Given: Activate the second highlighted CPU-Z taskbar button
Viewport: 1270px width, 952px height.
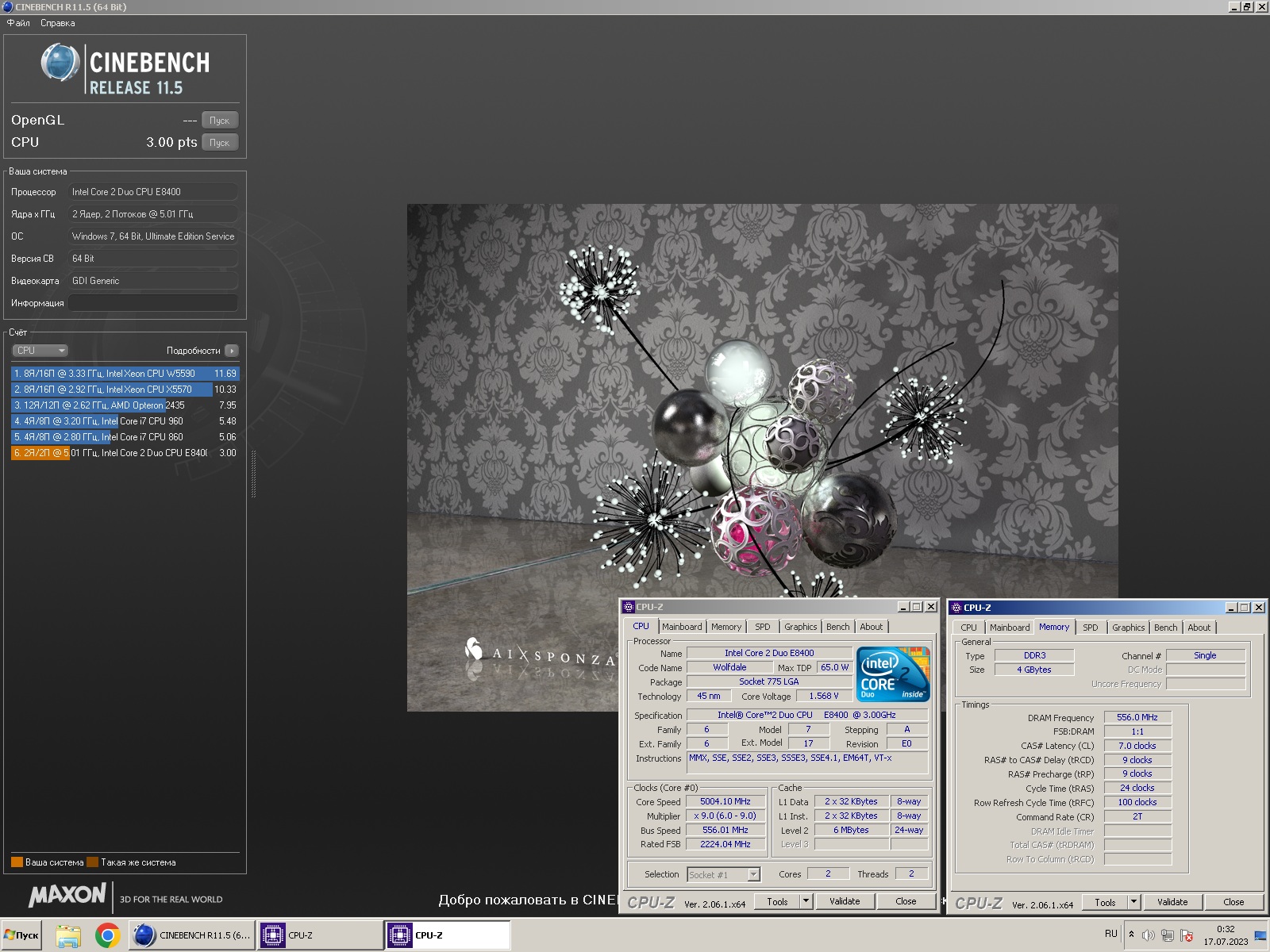Looking at the screenshot, I should pyautogui.click(x=447, y=935).
